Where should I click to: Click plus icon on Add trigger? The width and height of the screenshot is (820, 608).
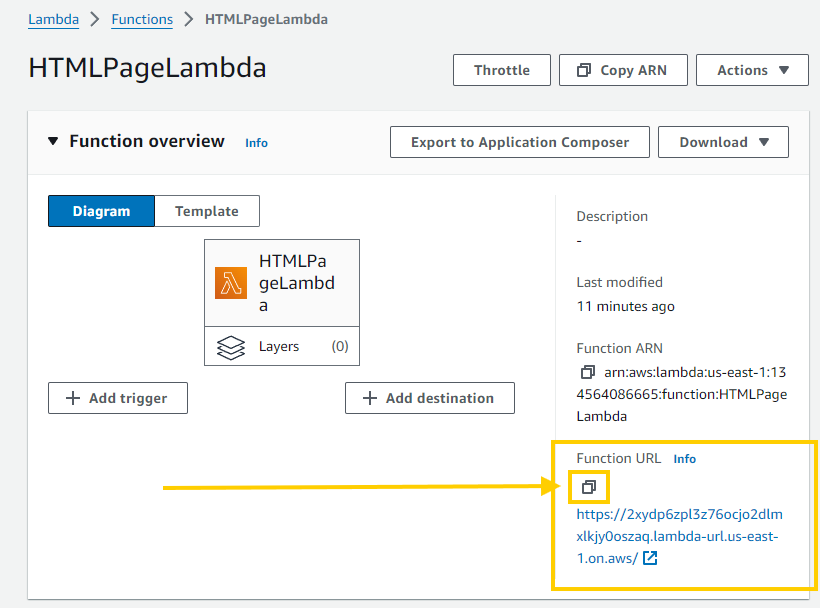(73, 398)
